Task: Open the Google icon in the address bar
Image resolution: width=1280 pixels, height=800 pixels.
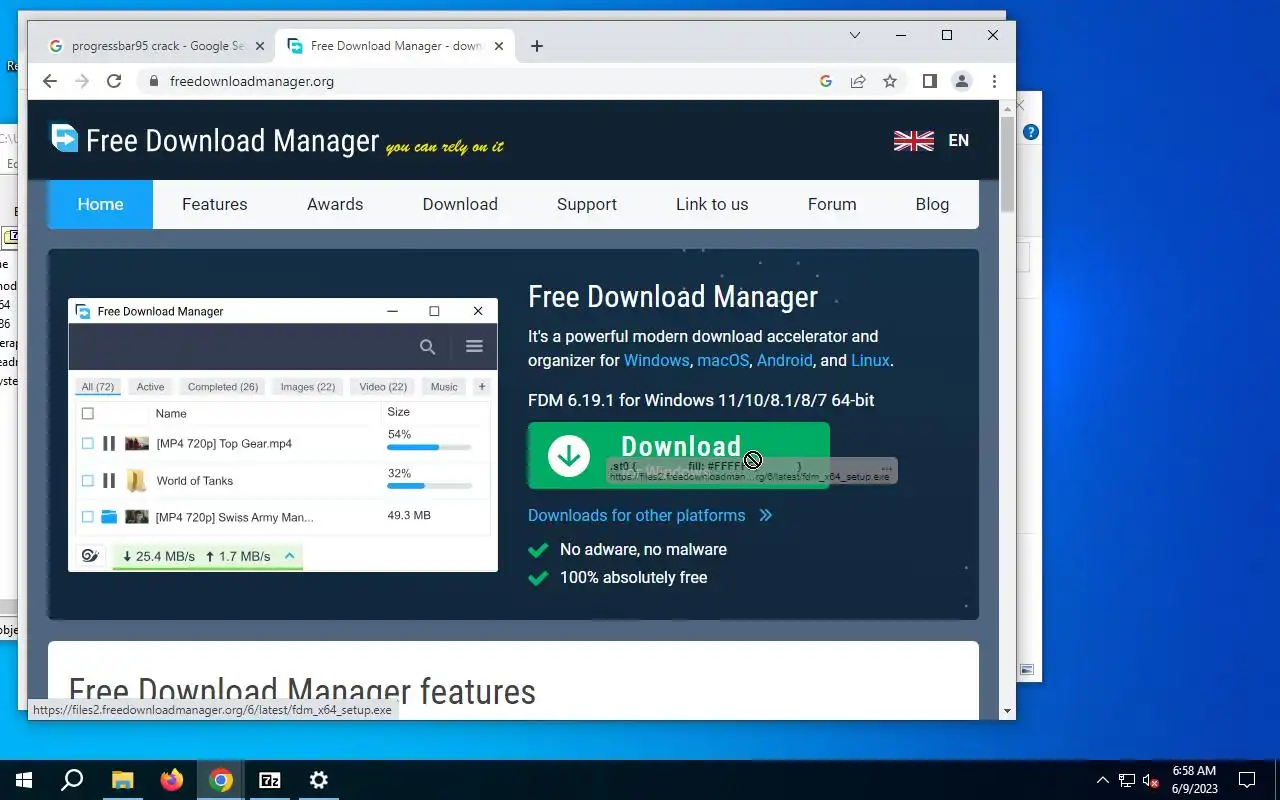Action: tap(826, 81)
